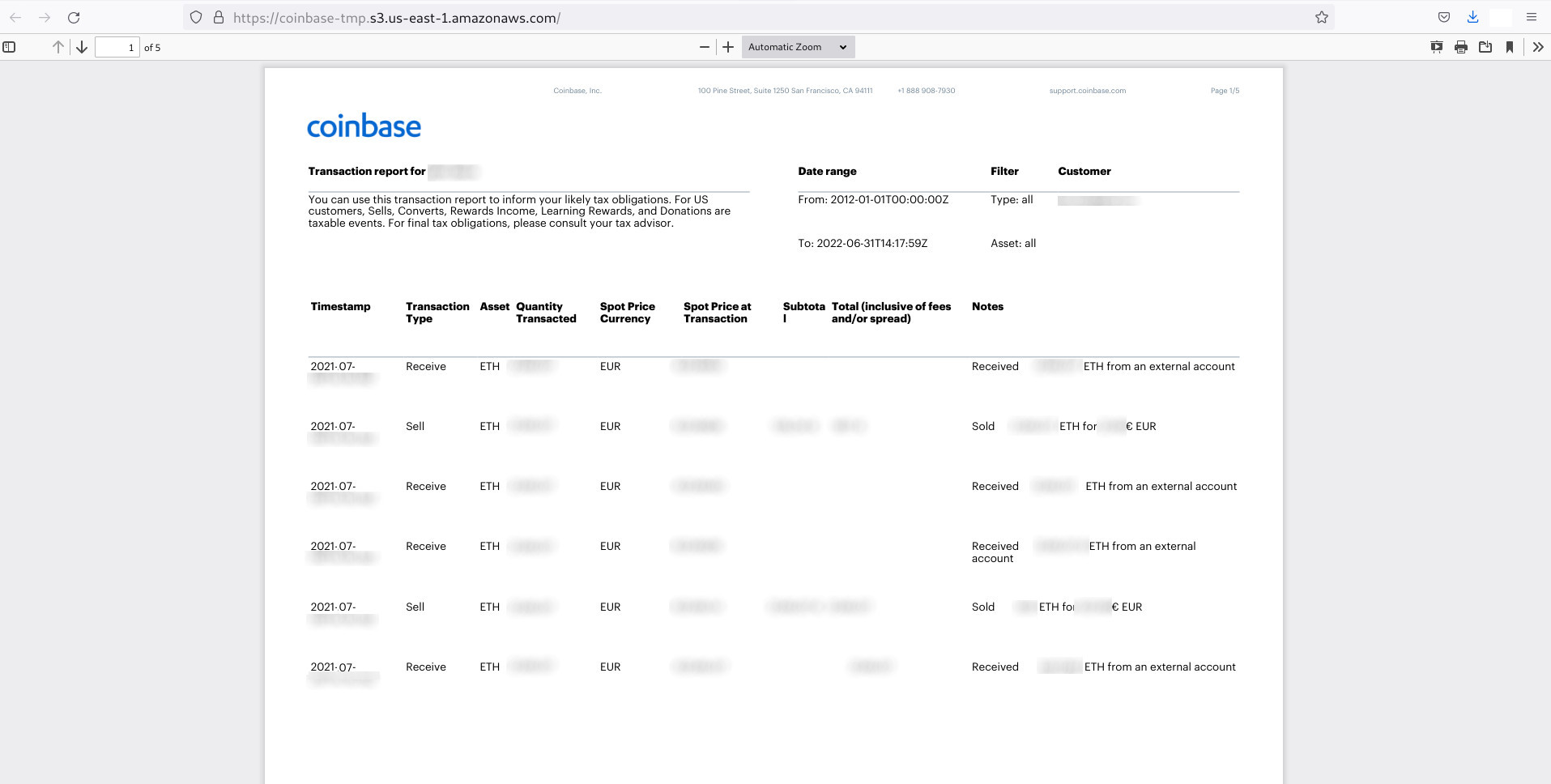Select 'of 5' page count label

pyautogui.click(x=152, y=48)
